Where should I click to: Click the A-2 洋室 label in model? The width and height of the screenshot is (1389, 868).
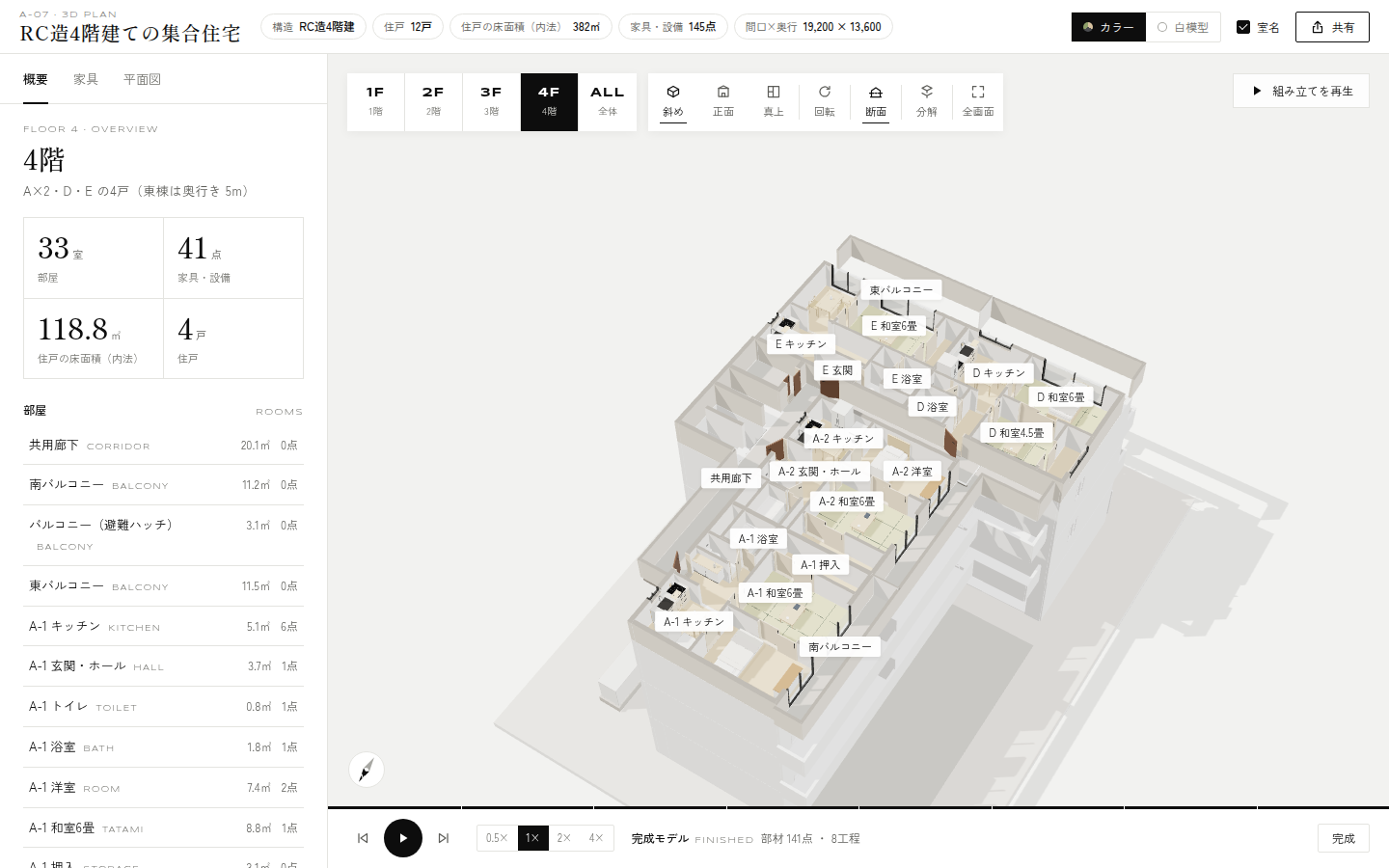tap(912, 472)
